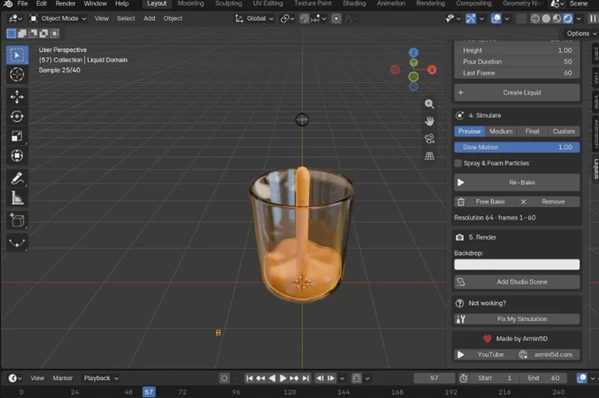Click the Fix My Simulation tools icon
The width and height of the screenshot is (599, 398).
[x=461, y=319]
